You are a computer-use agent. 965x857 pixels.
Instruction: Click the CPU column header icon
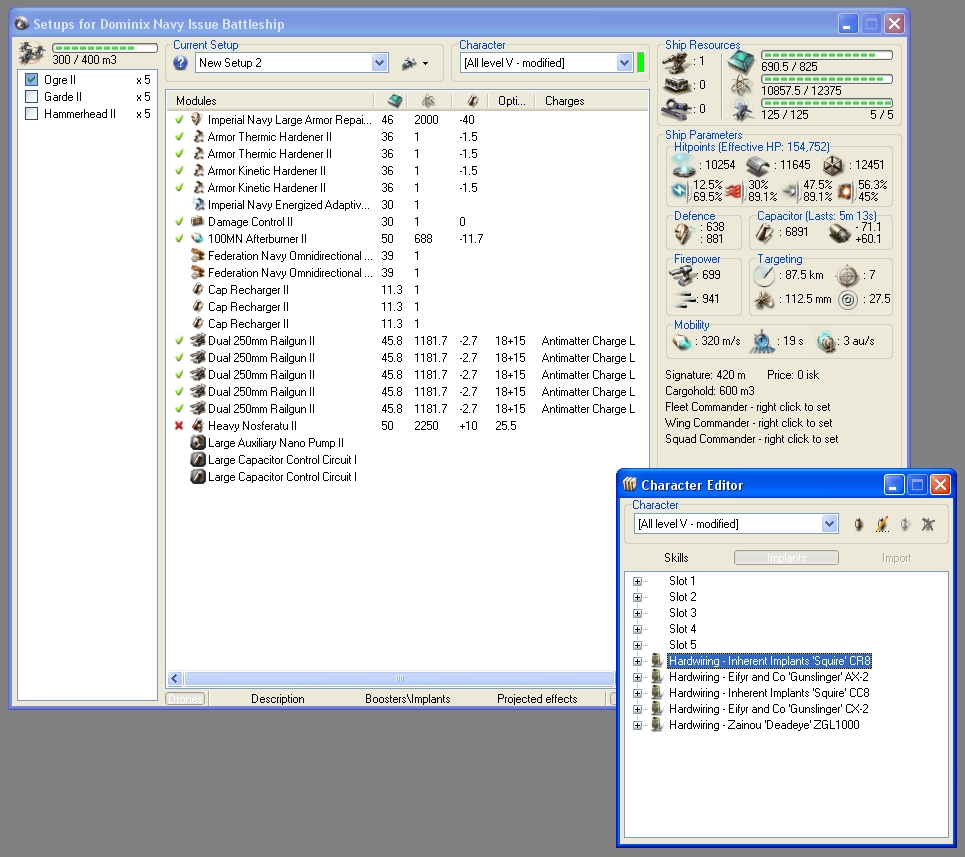[394, 101]
